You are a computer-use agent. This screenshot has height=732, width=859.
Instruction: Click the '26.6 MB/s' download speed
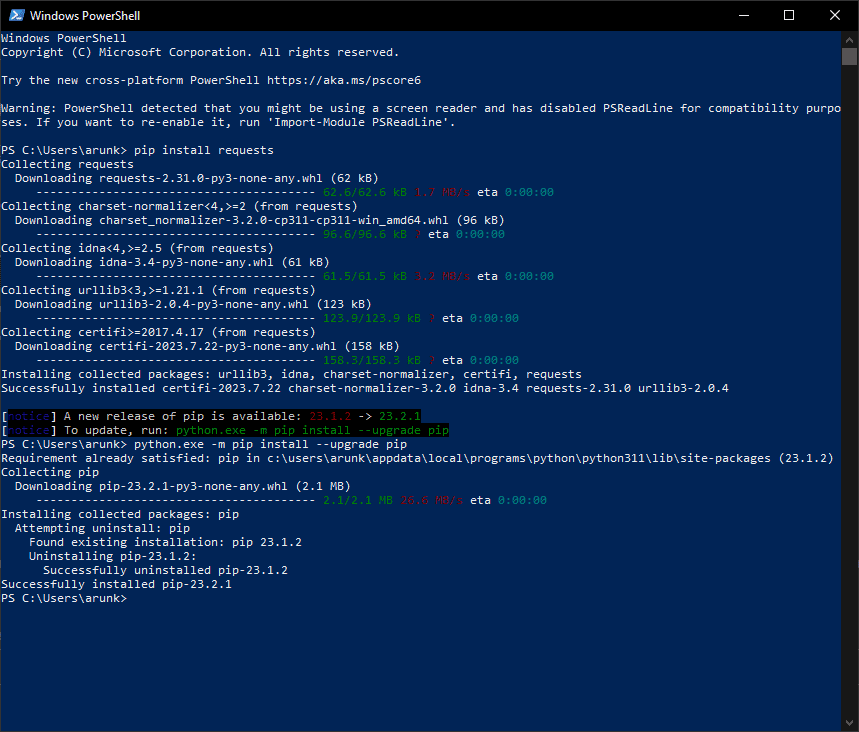[x=432, y=500]
